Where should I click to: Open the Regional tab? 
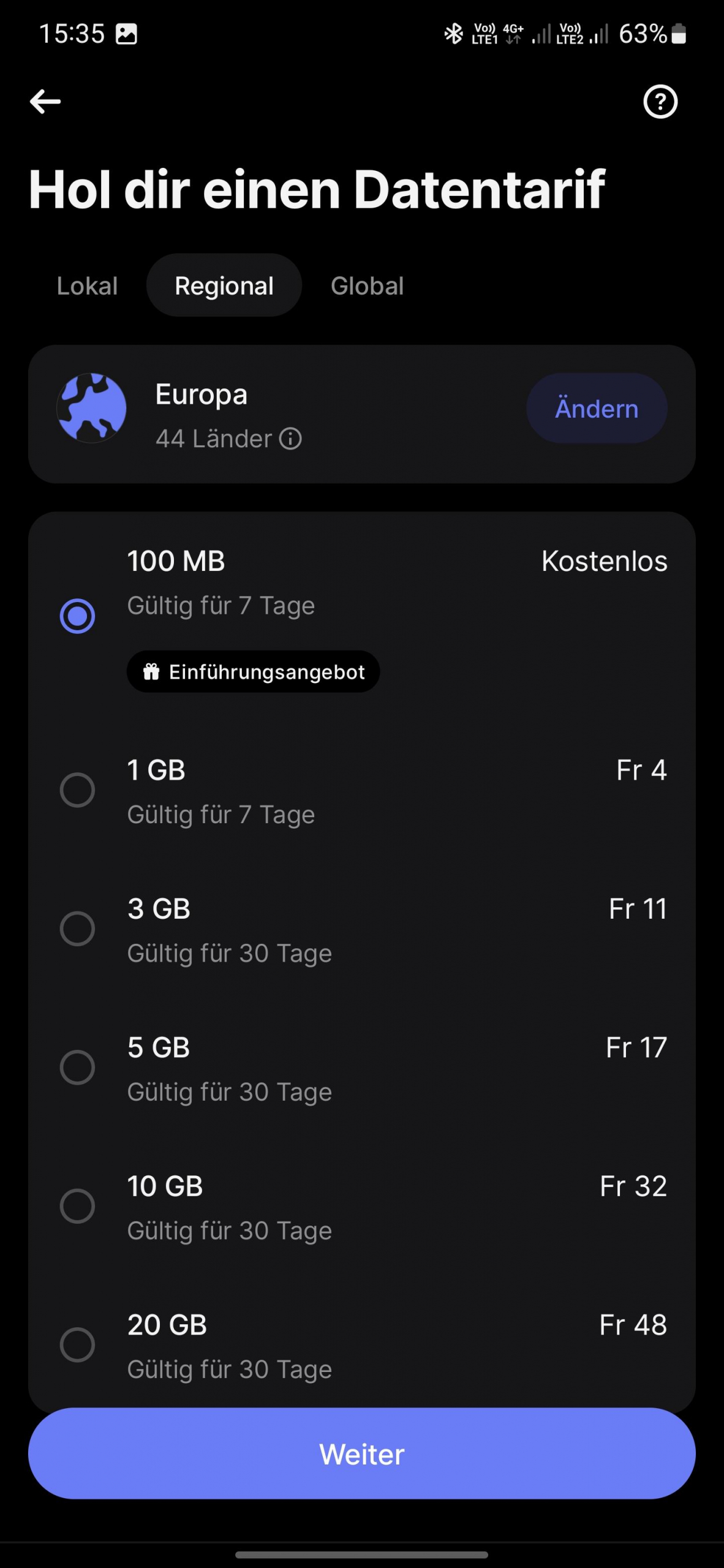point(224,286)
